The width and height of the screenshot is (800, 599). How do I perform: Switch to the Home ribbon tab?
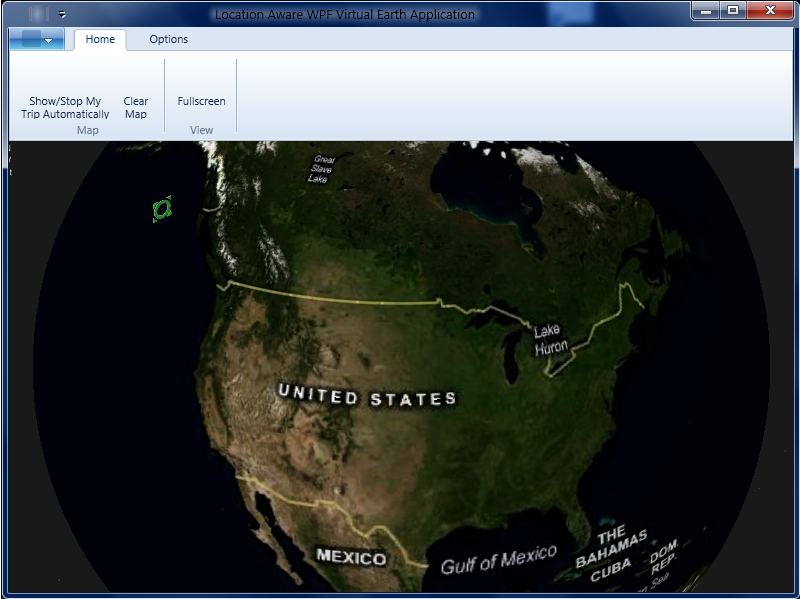(x=100, y=39)
